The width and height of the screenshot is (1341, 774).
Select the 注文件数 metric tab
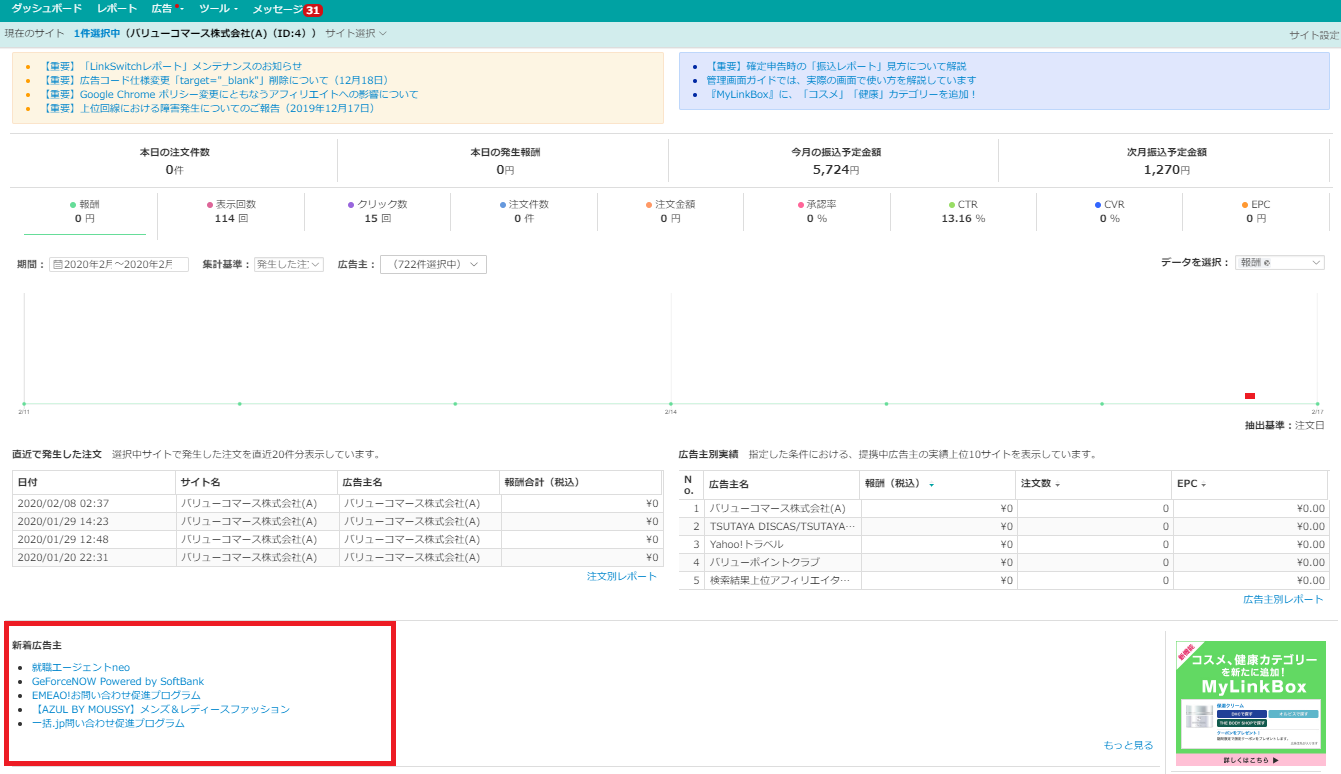524,211
